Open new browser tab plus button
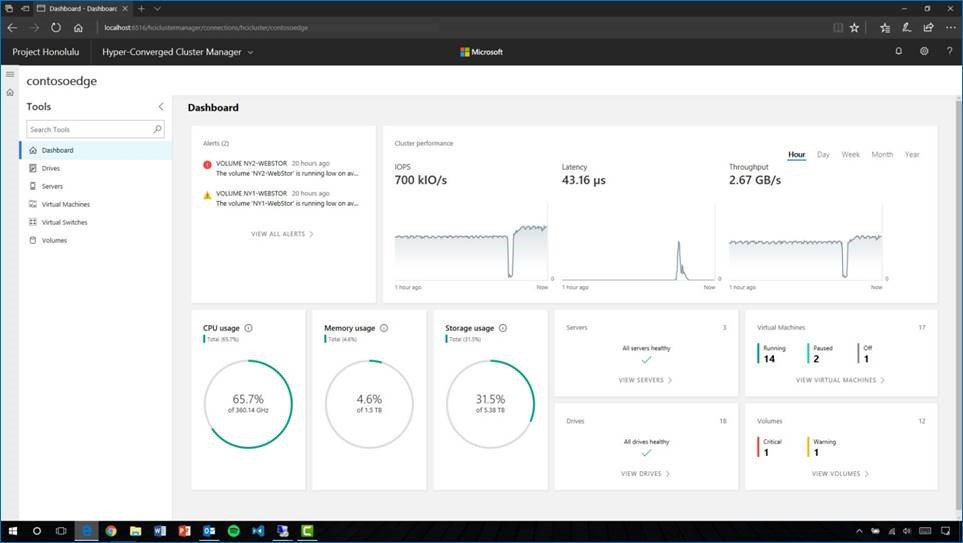The image size is (963, 543). (x=141, y=9)
